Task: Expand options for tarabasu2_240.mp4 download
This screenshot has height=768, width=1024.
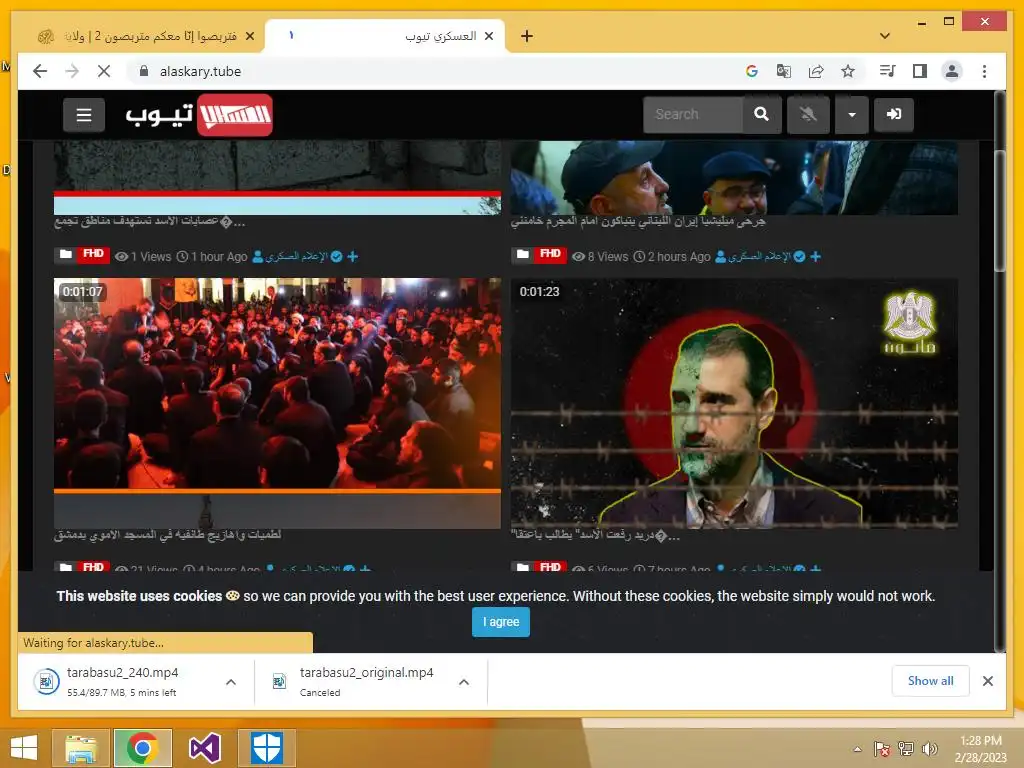Action: tap(231, 682)
